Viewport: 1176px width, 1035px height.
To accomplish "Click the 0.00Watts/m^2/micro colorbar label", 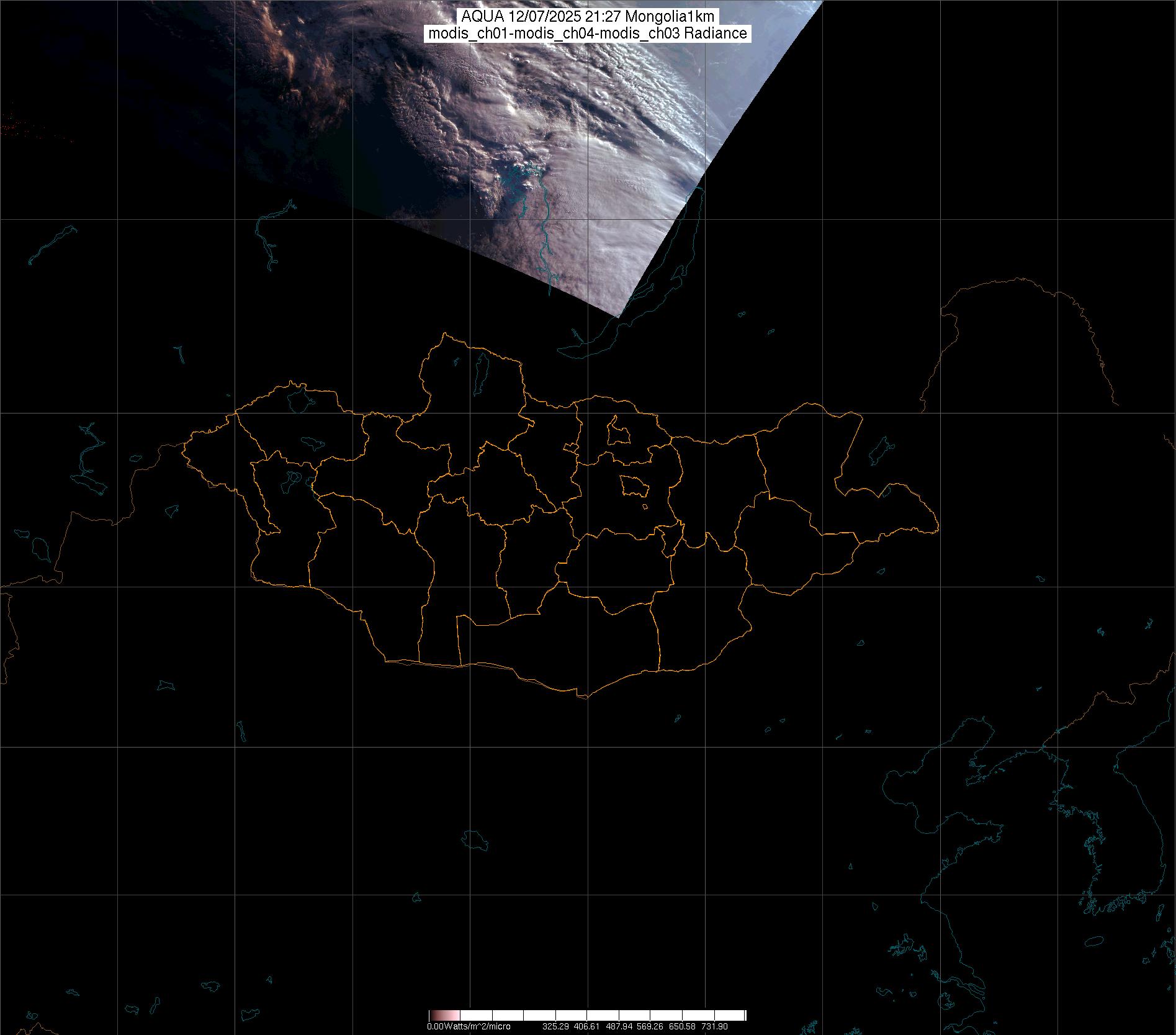I will point(469,1026).
